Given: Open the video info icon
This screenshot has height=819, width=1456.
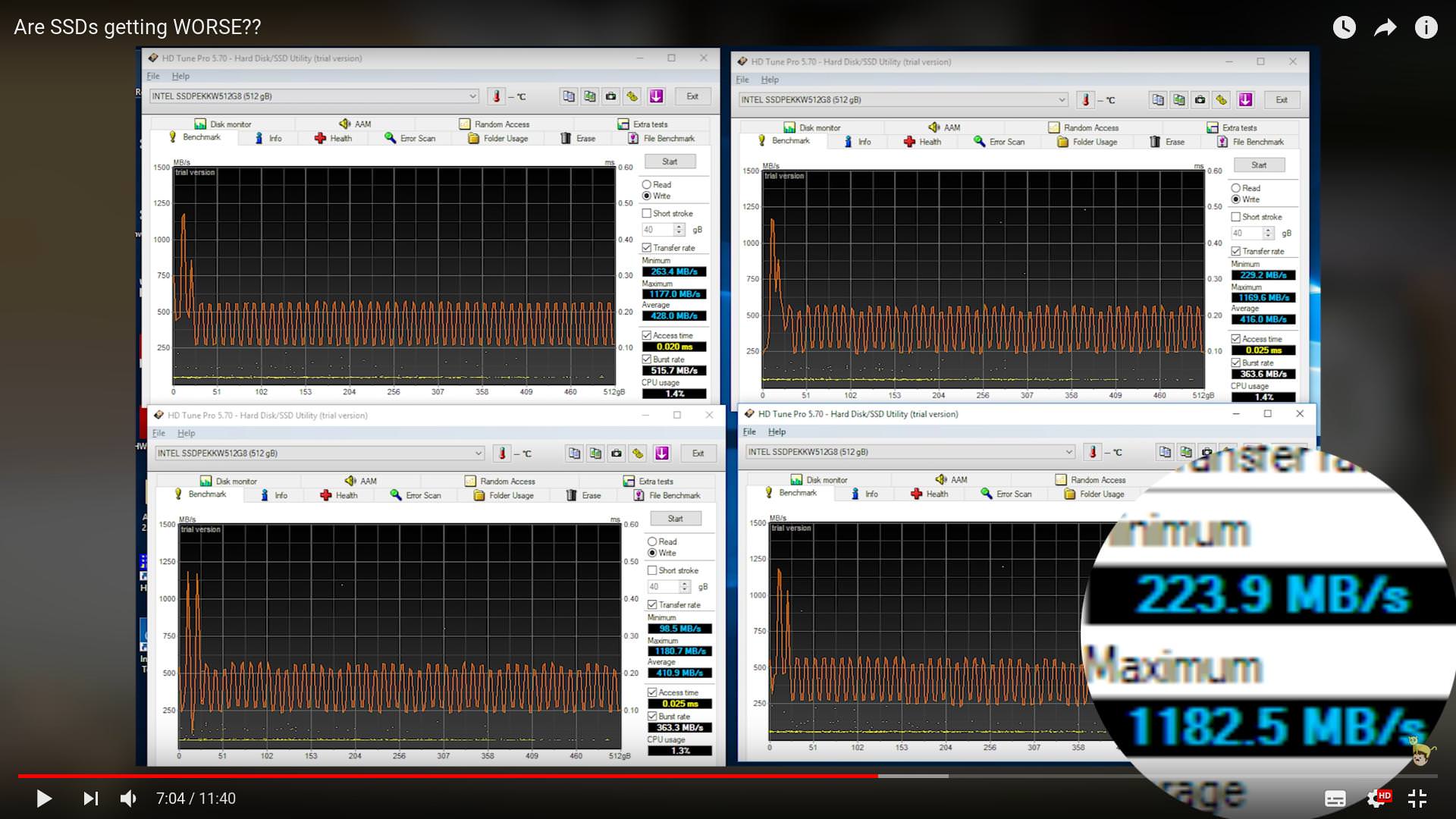Looking at the screenshot, I should [1426, 28].
